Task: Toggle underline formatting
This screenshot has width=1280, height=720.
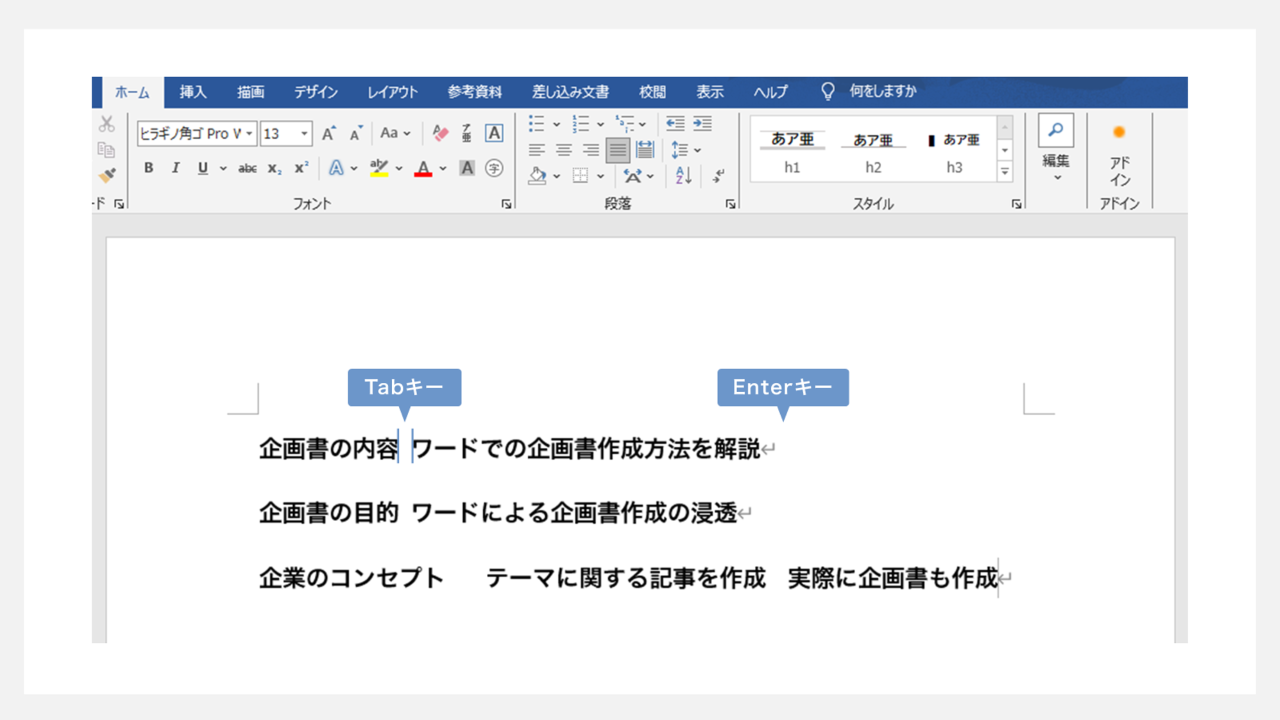Action: tap(202, 168)
